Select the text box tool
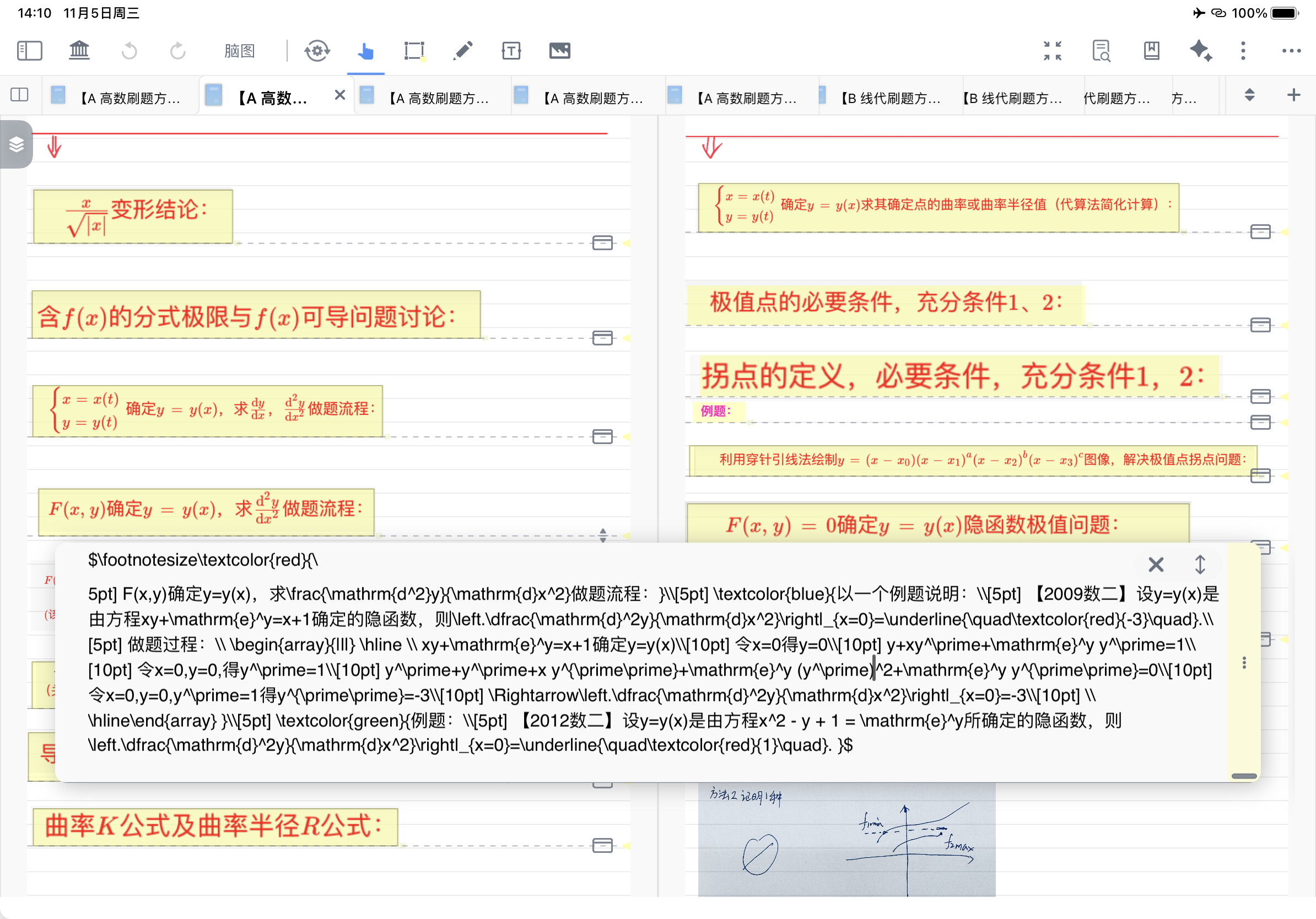The height and width of the screenshot is (919, 1316). pos(511,51)
